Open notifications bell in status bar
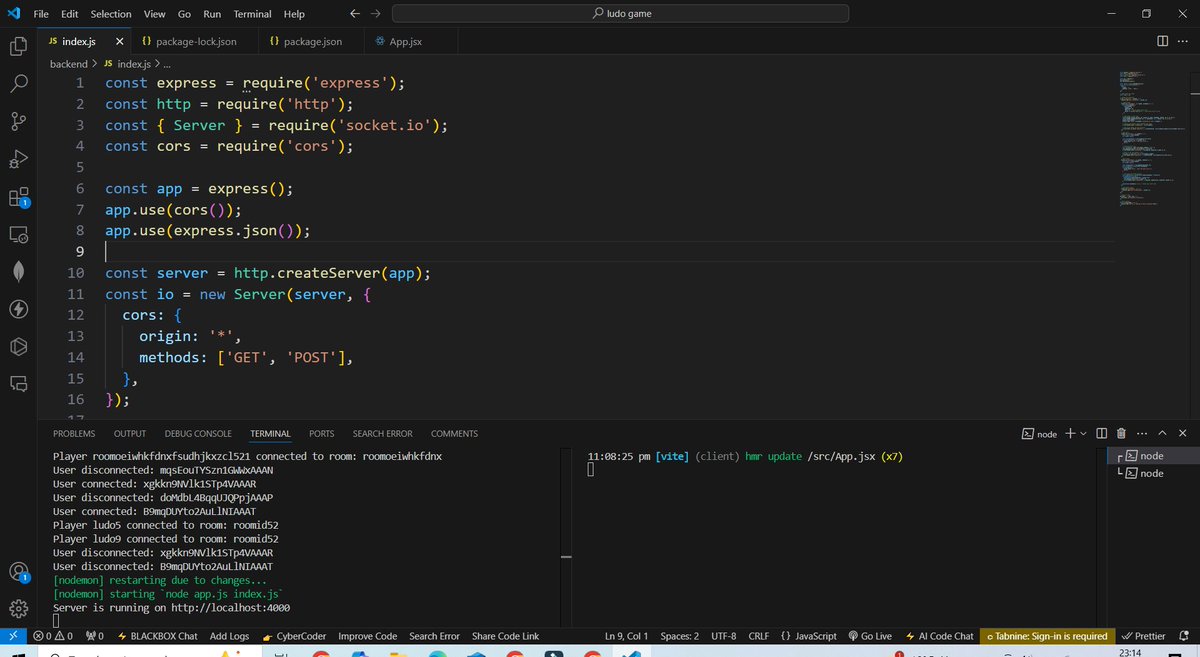Viewport: 1200px width, 657px height. (1184, 636)
